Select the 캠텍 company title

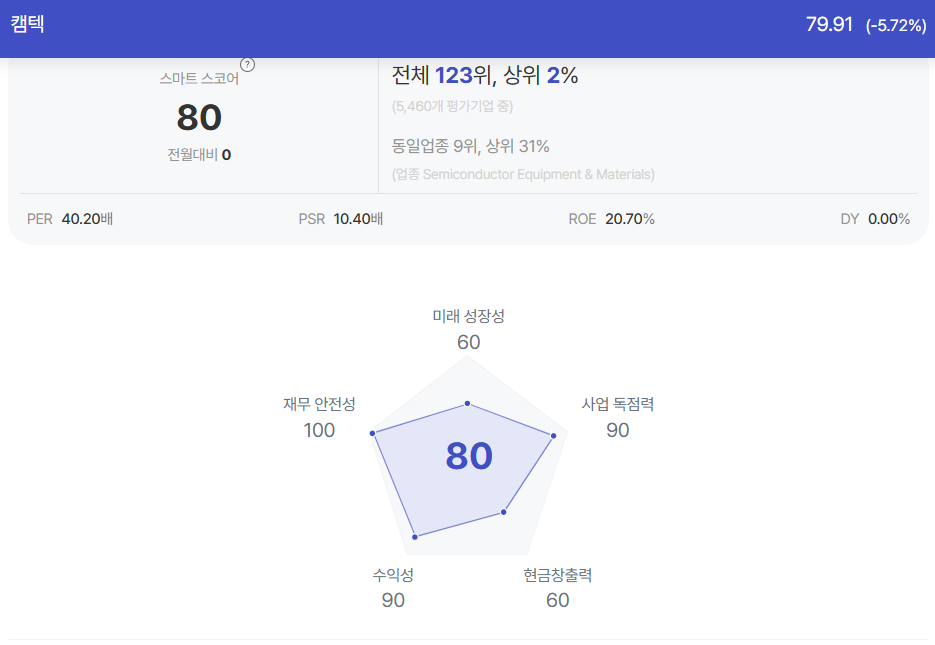click(27, 24)
